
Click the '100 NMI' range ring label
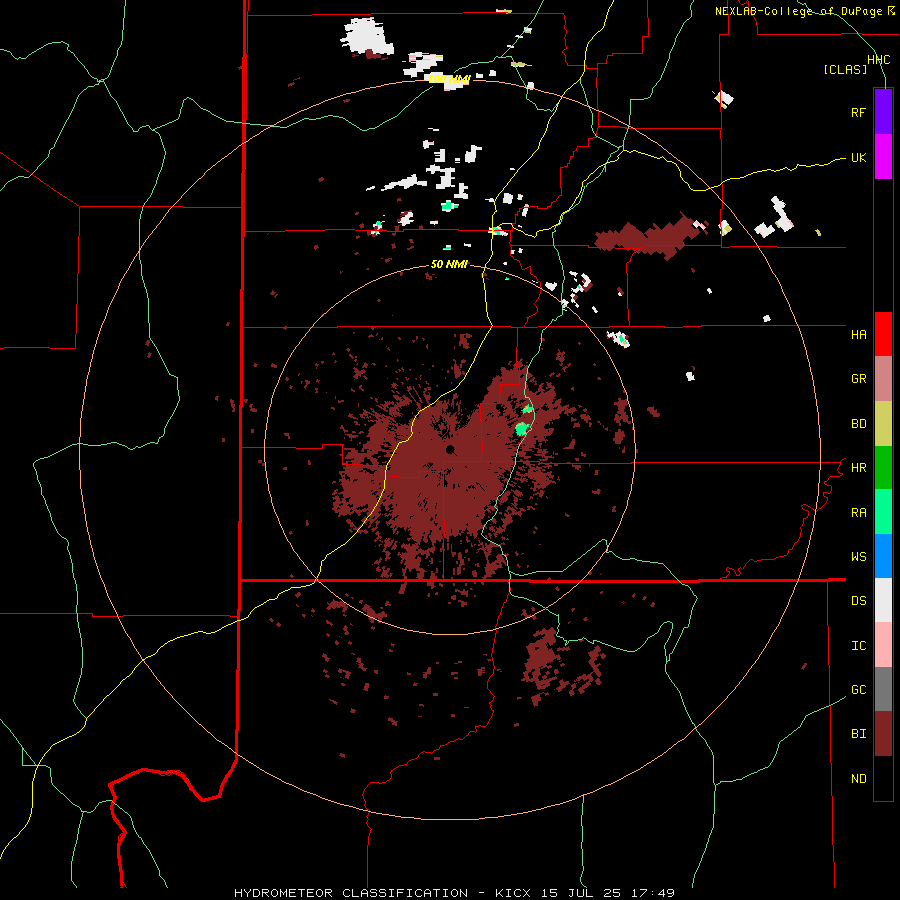point(449,79)
